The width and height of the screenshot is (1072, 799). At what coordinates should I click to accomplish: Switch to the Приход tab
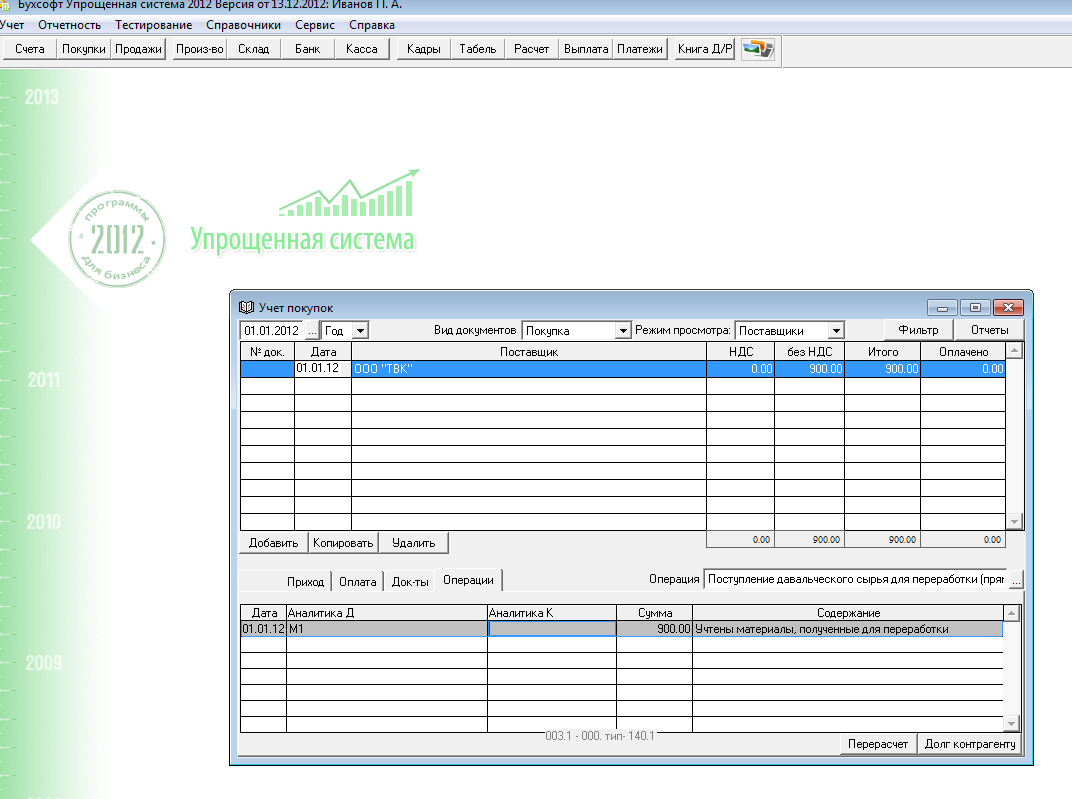[305, 582]
